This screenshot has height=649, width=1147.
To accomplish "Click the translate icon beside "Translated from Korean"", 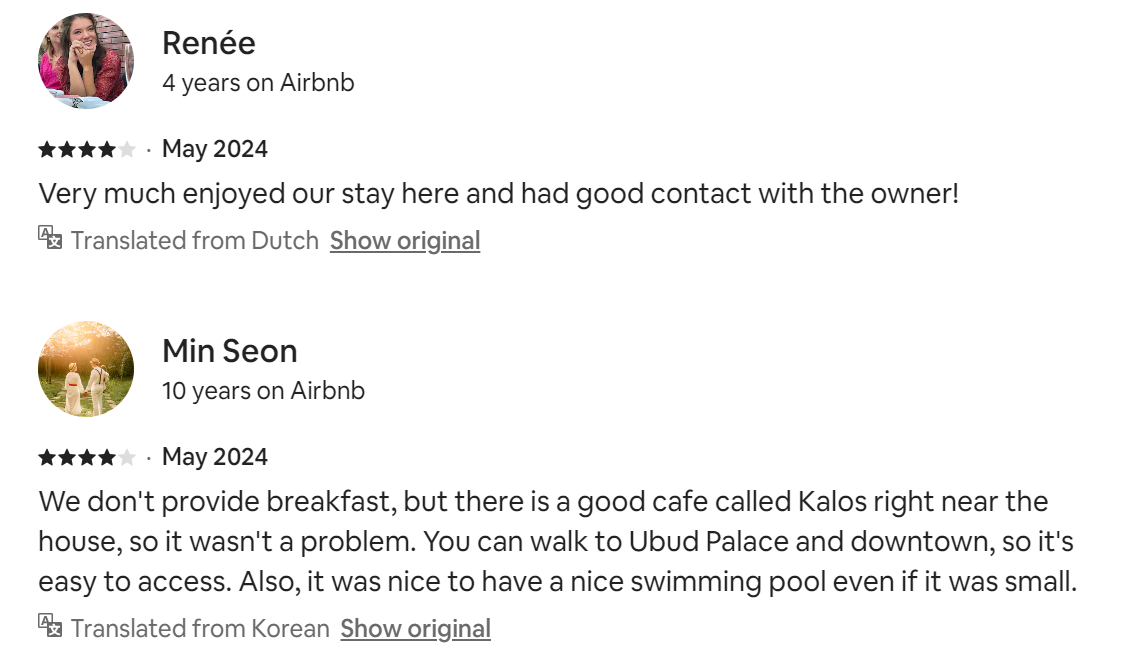I will pyautogui.click(x=50, y=626).
